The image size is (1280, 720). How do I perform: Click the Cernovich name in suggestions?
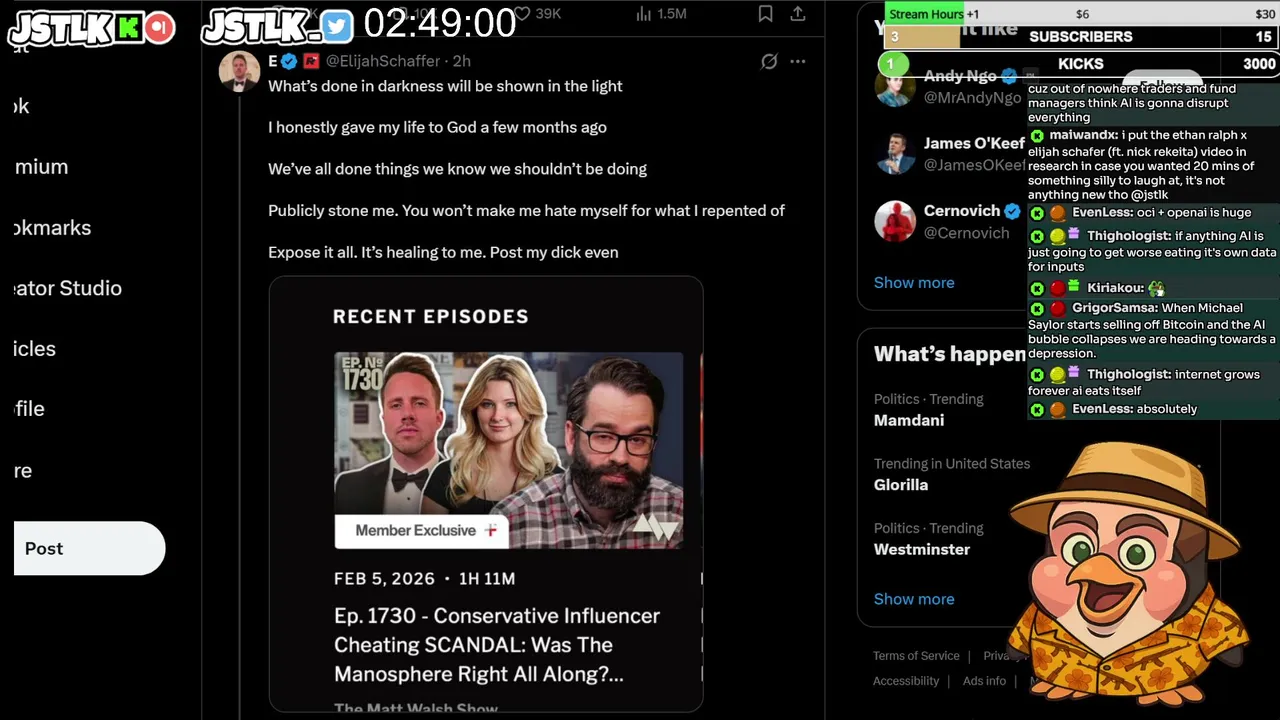point(962,211)
